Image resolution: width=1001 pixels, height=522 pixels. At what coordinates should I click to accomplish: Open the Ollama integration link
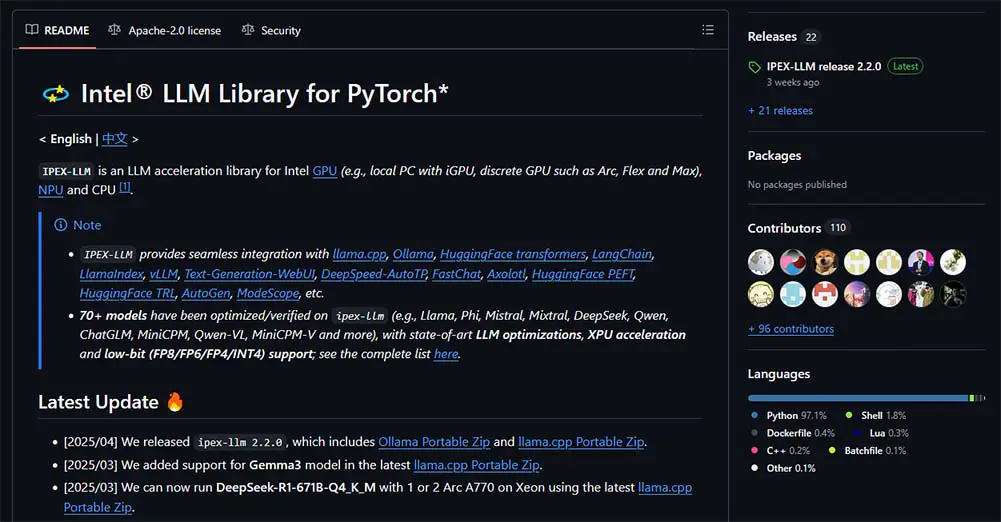pos(413,254)
